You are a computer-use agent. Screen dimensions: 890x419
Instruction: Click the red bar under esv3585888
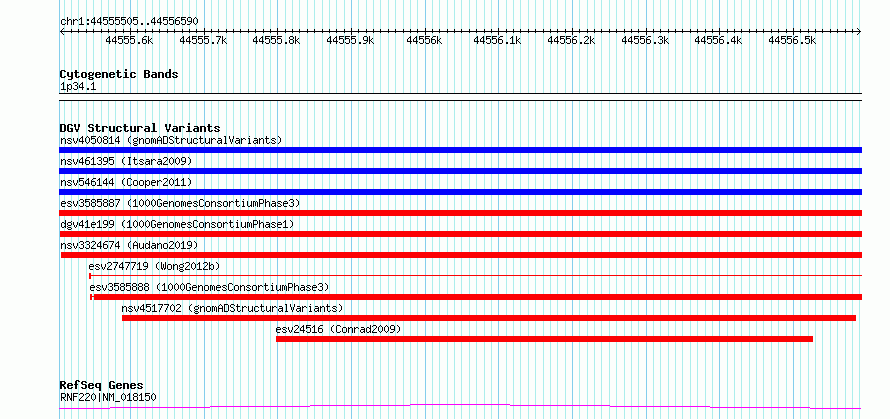point(476,297)
